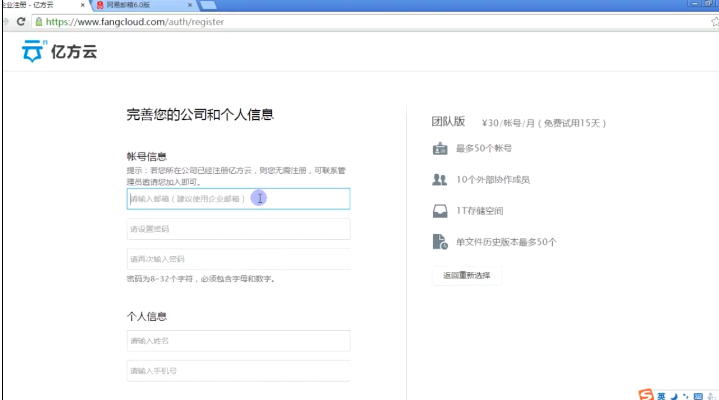Click the NetEase mail tab favicon
This screenshot has width=719, height=400.
pyautogui.click(x=100, y=5)
